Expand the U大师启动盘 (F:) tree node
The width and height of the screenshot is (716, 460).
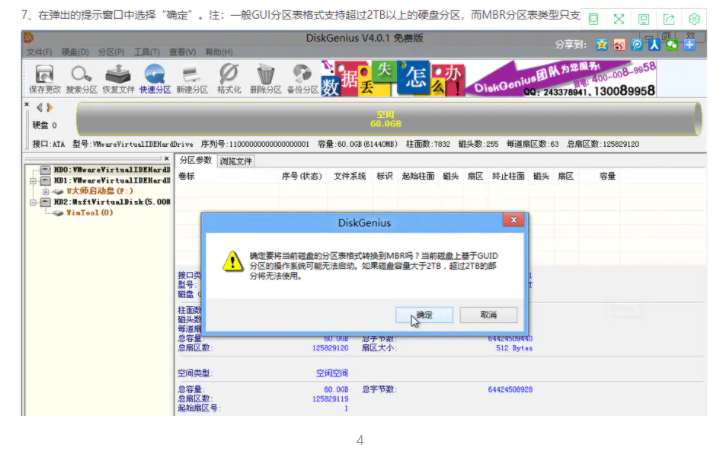pyautogui.click(x=46, y=191)
